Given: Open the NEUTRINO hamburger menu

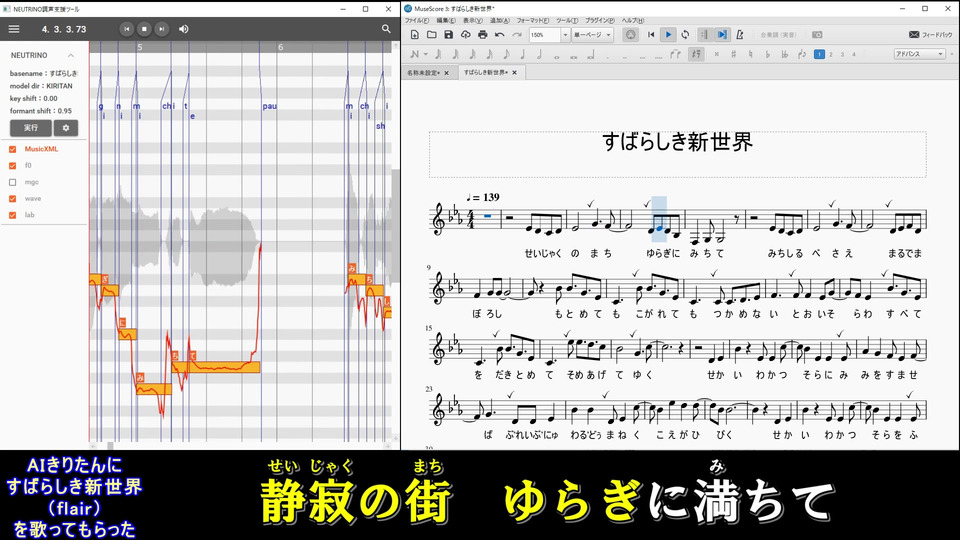Looking at the screenshot, I should click(x=13, y=29).
